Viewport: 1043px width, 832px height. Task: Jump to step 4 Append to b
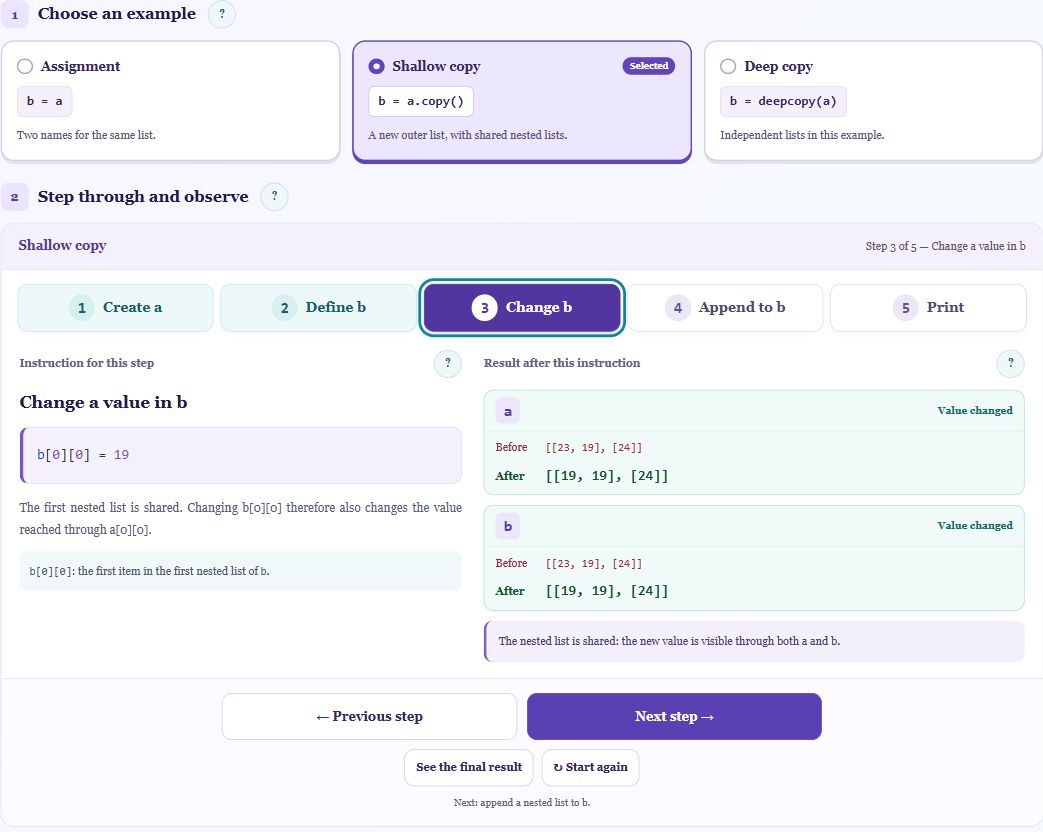[x=725, y=308]
